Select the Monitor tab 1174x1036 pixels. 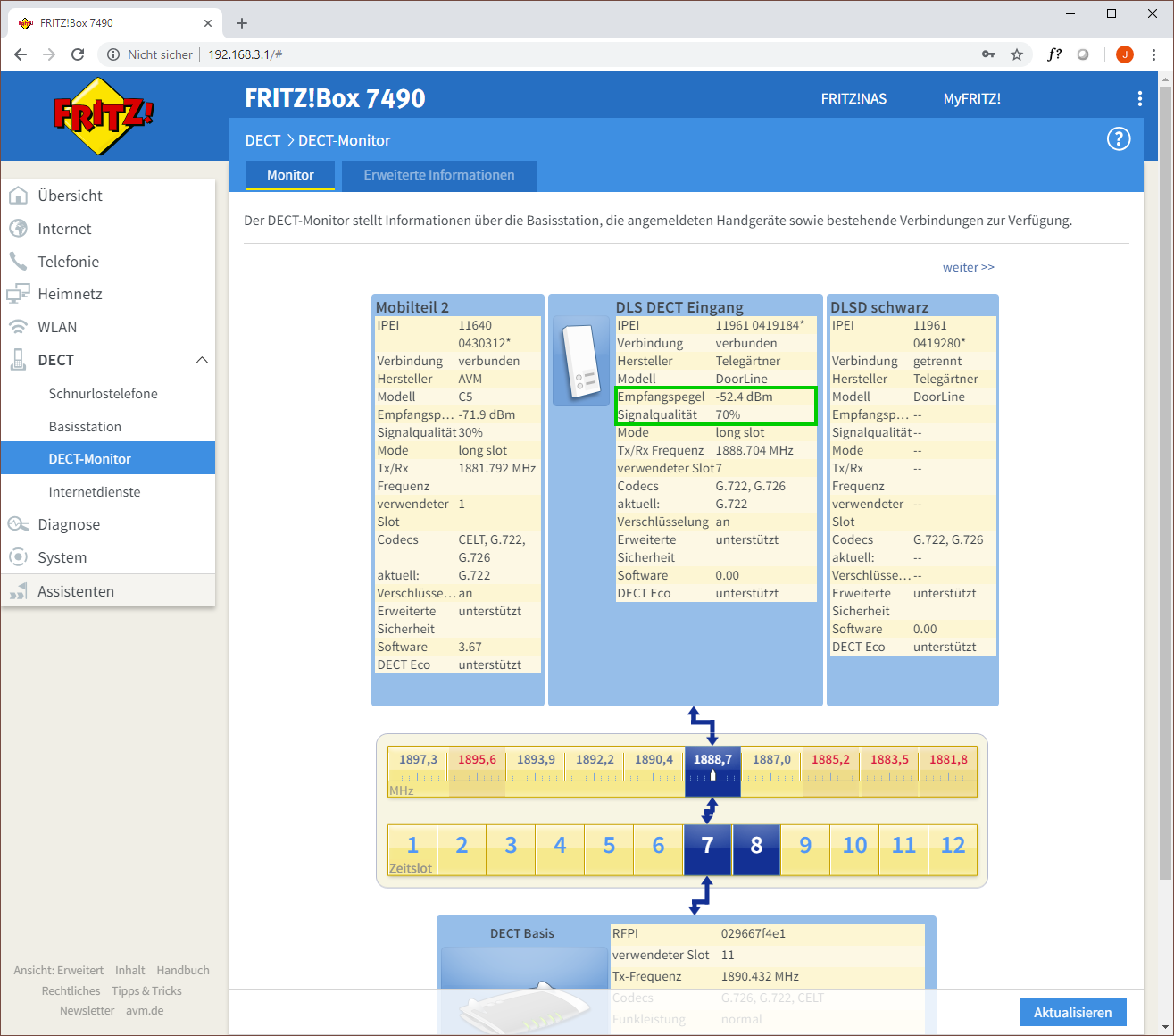[290, 175]
